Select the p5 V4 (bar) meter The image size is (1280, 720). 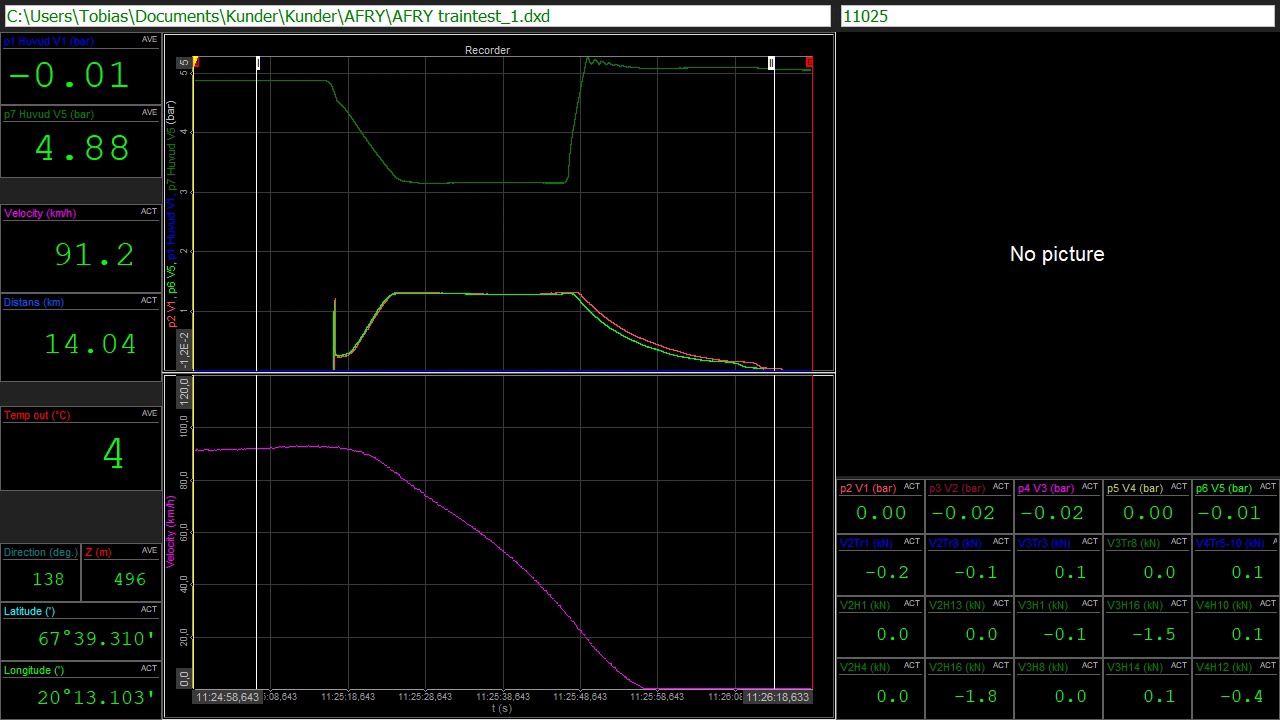coord(1147,506)
